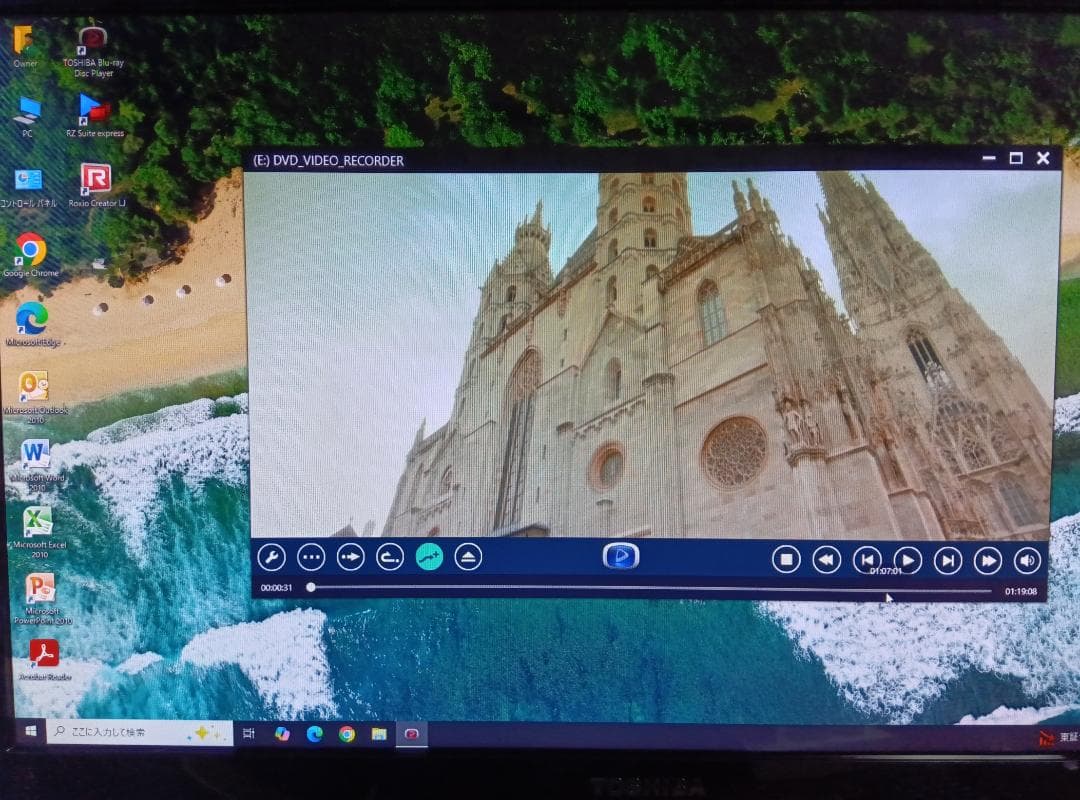Toggle the highlighted teal button in player
Screen dimensions: 1080x800
coord(429,557)
